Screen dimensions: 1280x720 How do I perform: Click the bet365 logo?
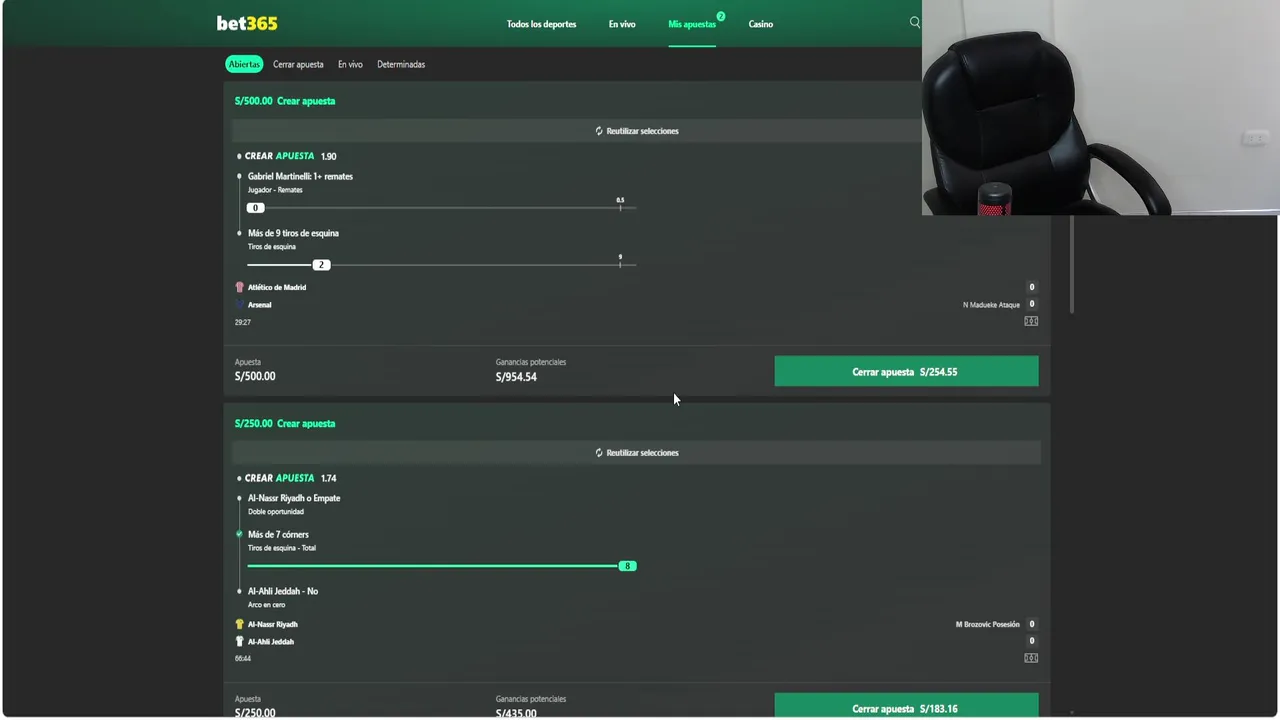tap(247, 23)
